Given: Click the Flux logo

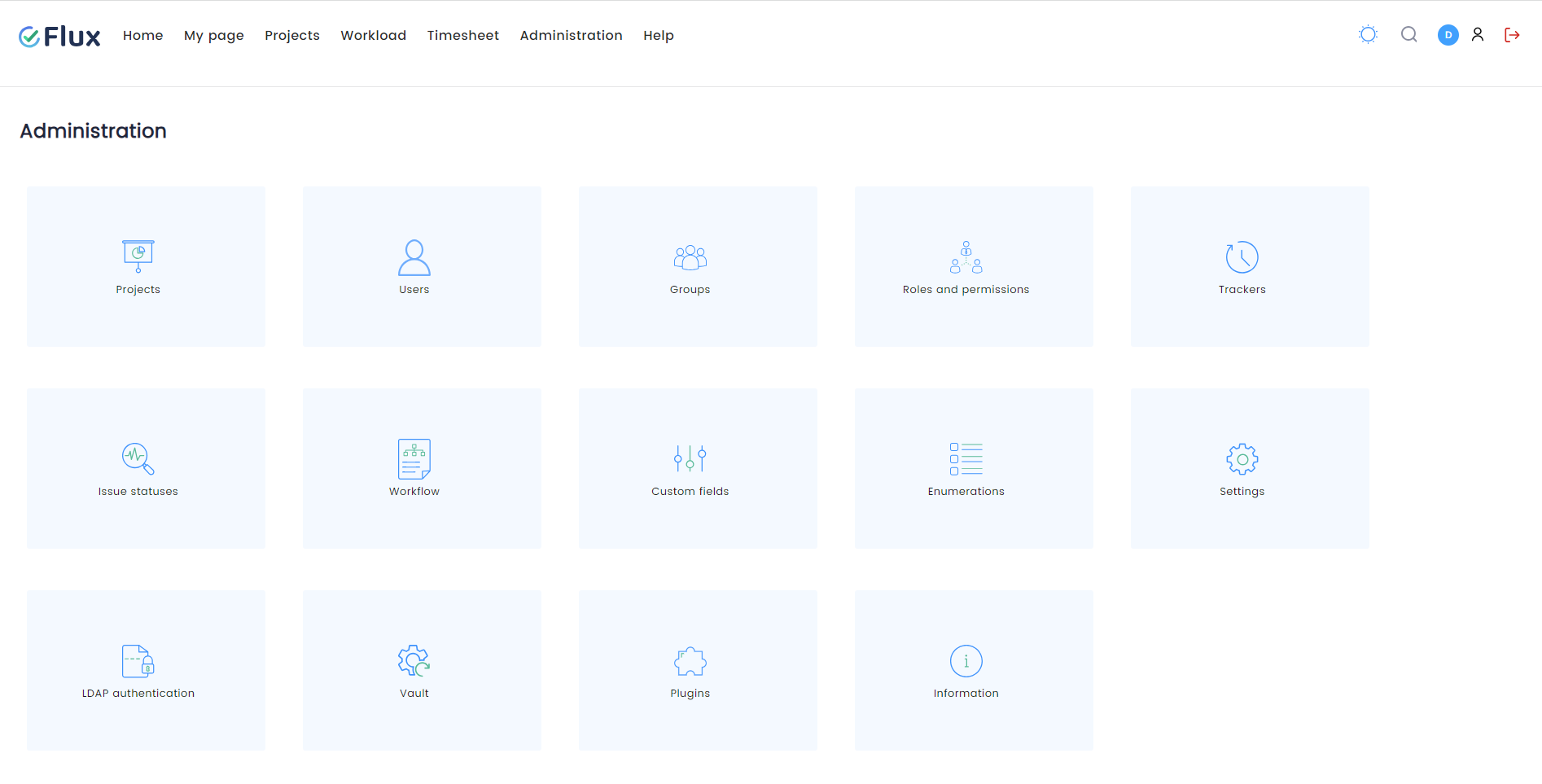Looking at the screenshot, I should pyautogui.click(x=59, y=36).
